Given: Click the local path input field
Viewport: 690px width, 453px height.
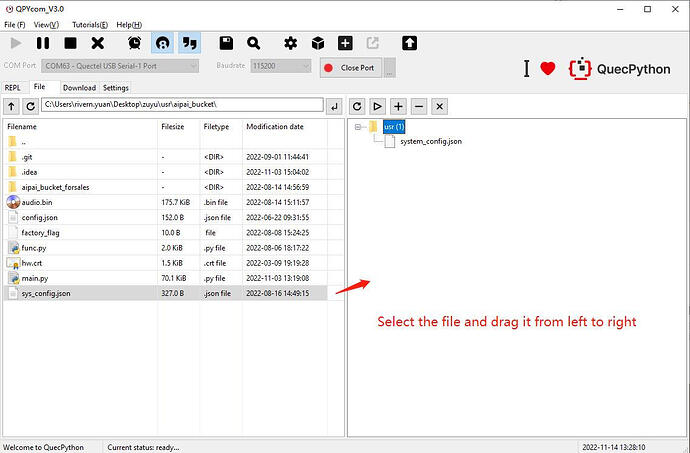Looking at the screenshot, I should 183,105.
